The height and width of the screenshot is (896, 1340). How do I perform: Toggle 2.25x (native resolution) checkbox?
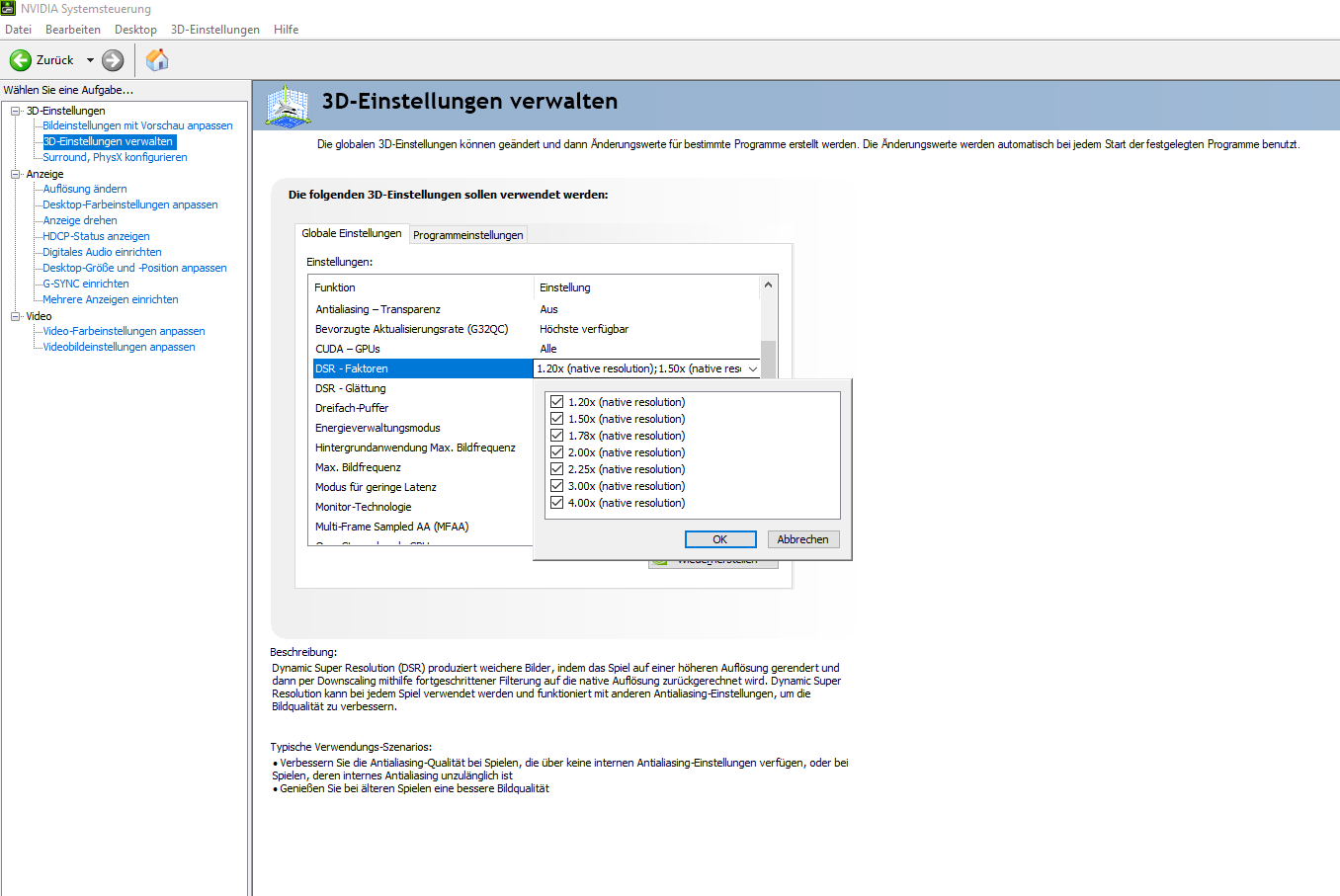557,469
